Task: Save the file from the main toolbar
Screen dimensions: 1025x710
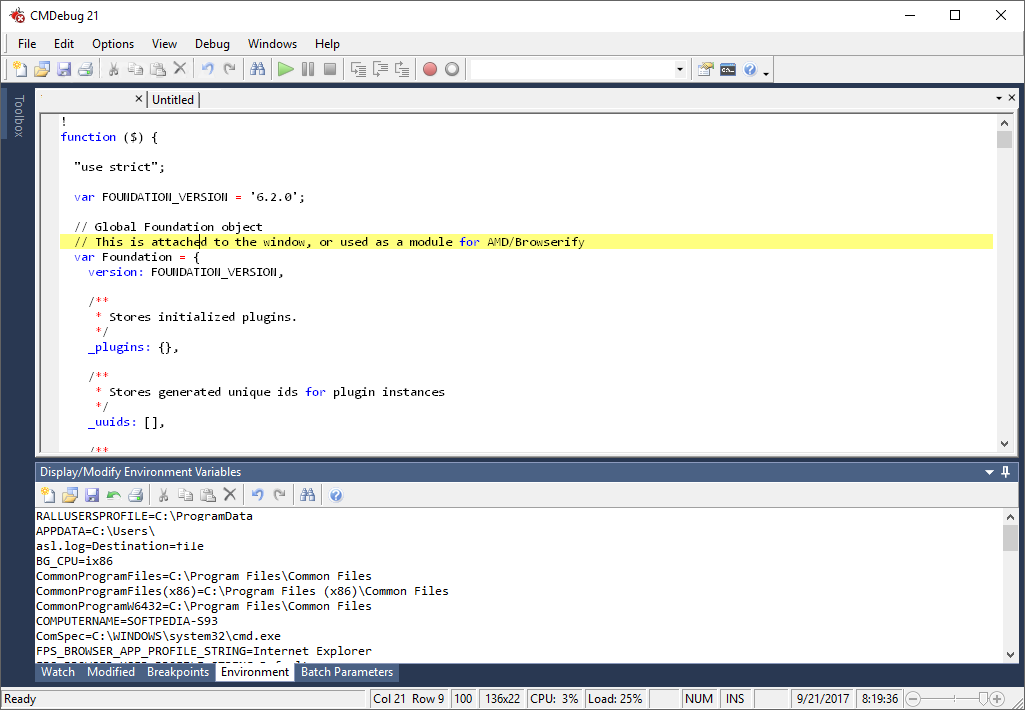Action: coord(64,69)
